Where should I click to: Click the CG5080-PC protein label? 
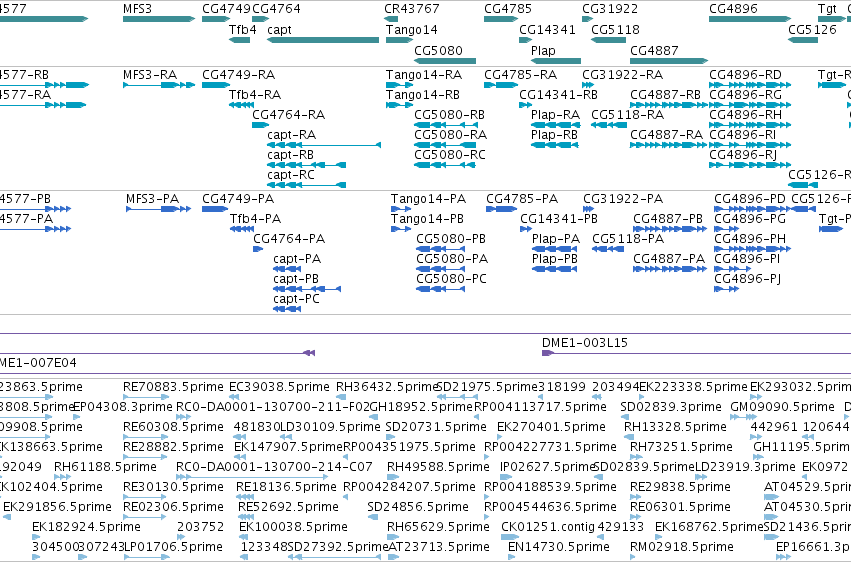pos(451,279)
